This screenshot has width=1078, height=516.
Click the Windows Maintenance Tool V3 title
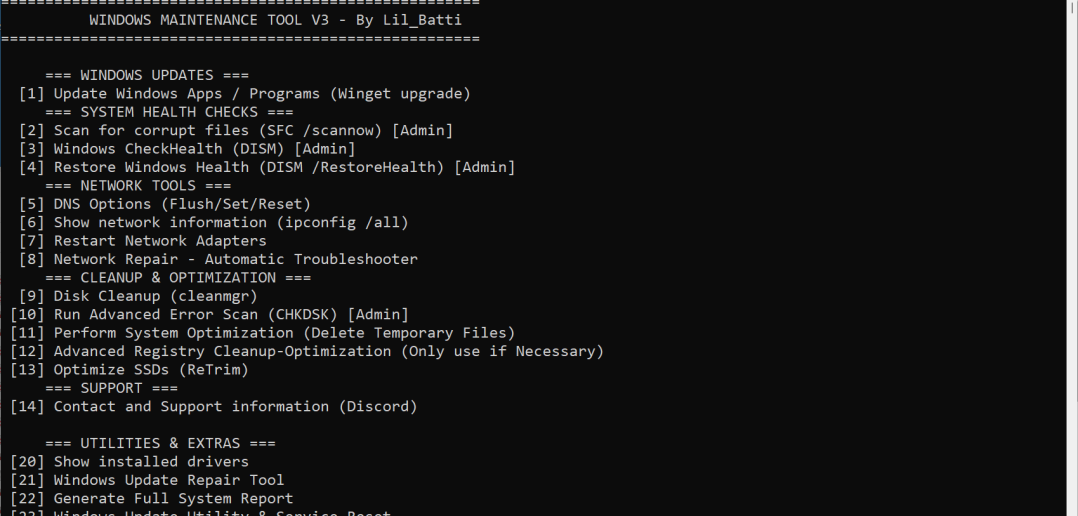[x=262, y=19]
